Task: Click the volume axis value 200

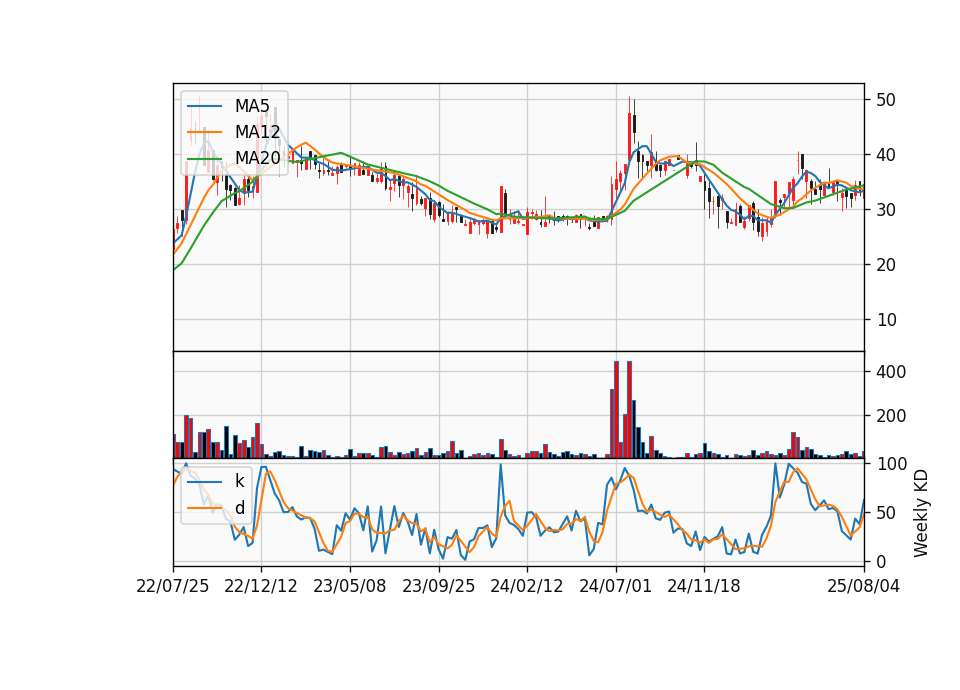Action: point(891,416)
